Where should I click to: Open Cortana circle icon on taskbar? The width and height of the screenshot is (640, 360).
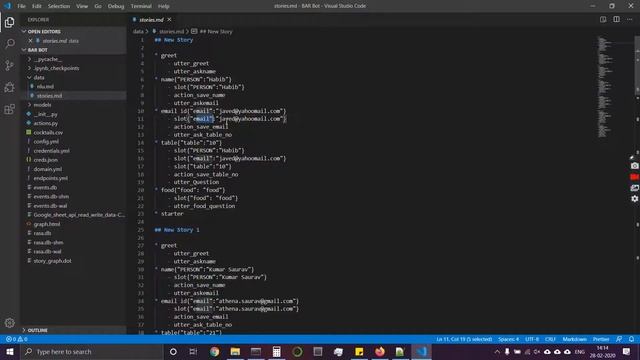(x=173, y=351)
